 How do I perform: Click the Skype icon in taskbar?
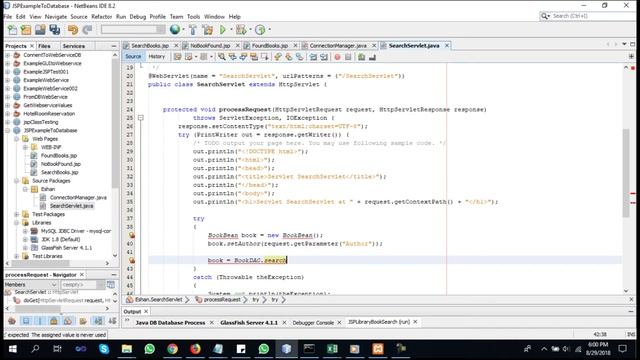104,349
